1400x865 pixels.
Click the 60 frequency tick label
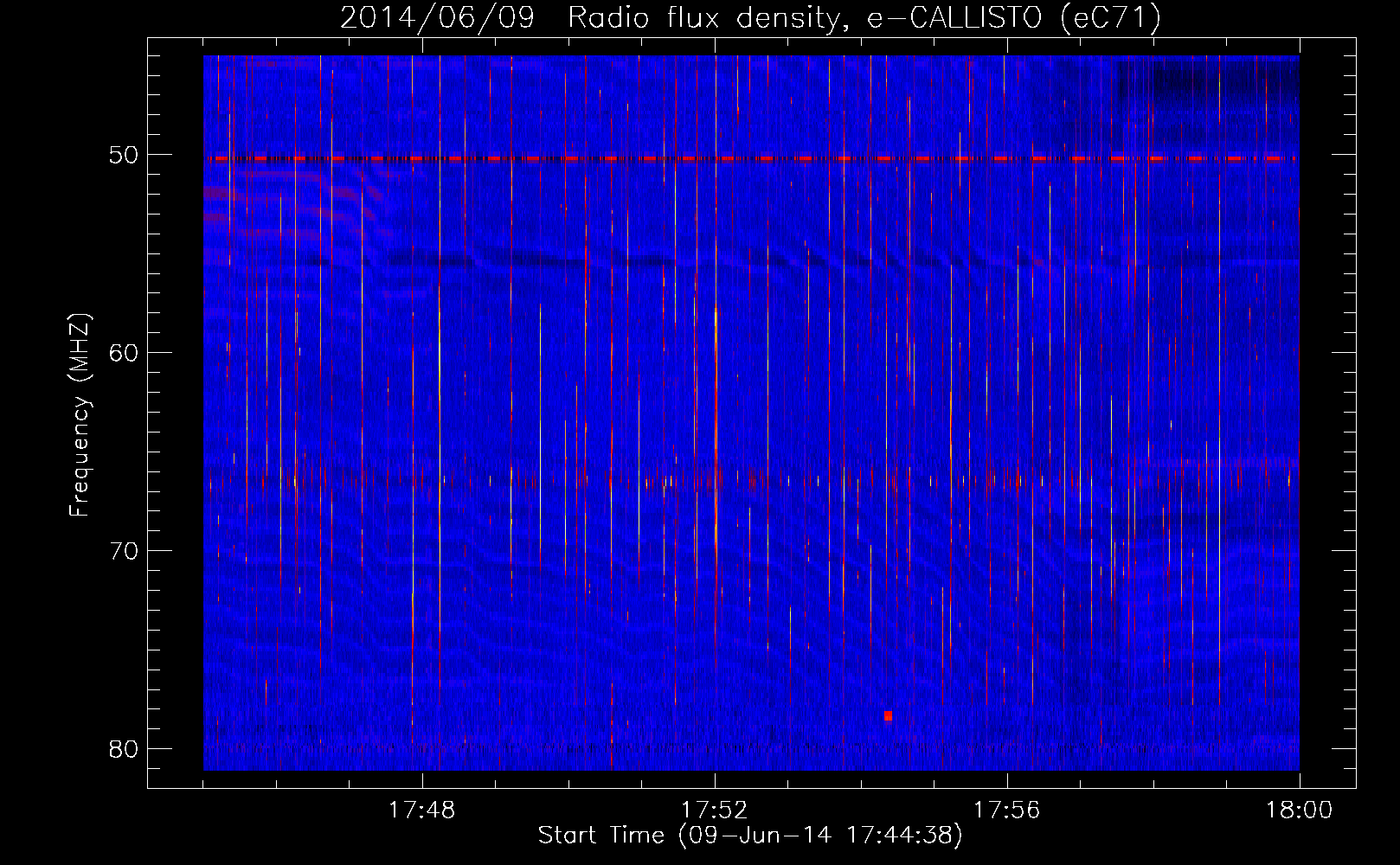pyautogui.click(x=124, y=353)
